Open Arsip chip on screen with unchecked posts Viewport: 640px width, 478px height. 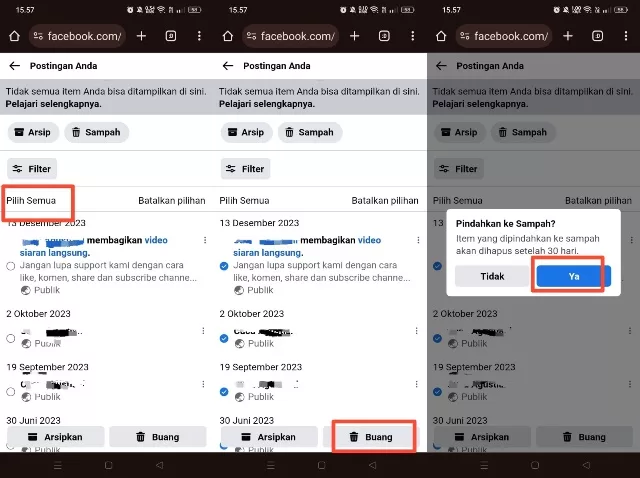[x=33, y=132]
